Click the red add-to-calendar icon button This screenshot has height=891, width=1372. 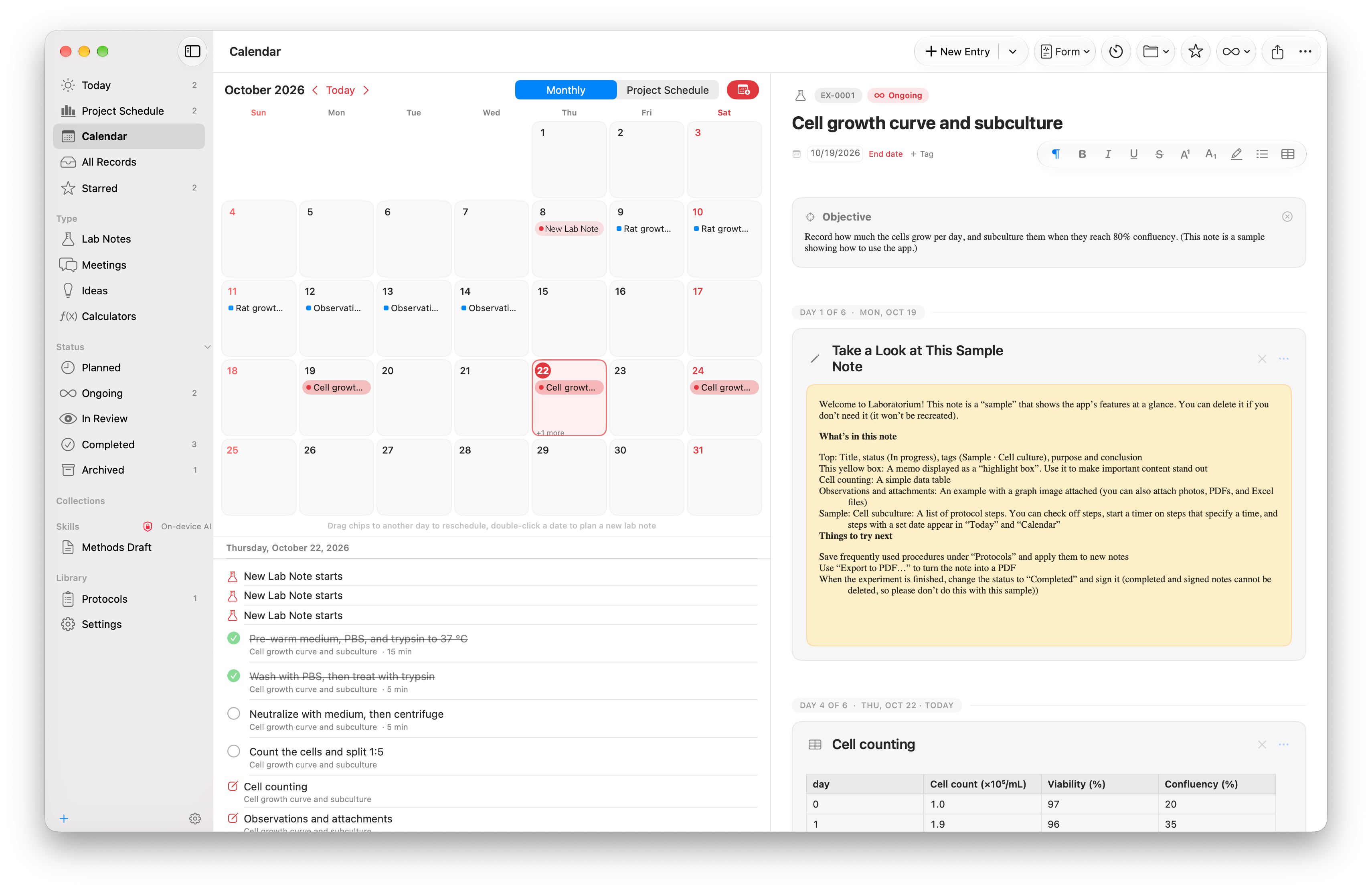click(x=743, y=90)
